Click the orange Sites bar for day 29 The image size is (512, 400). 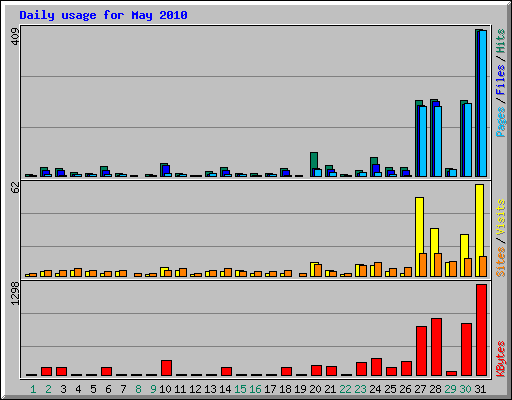453,269
